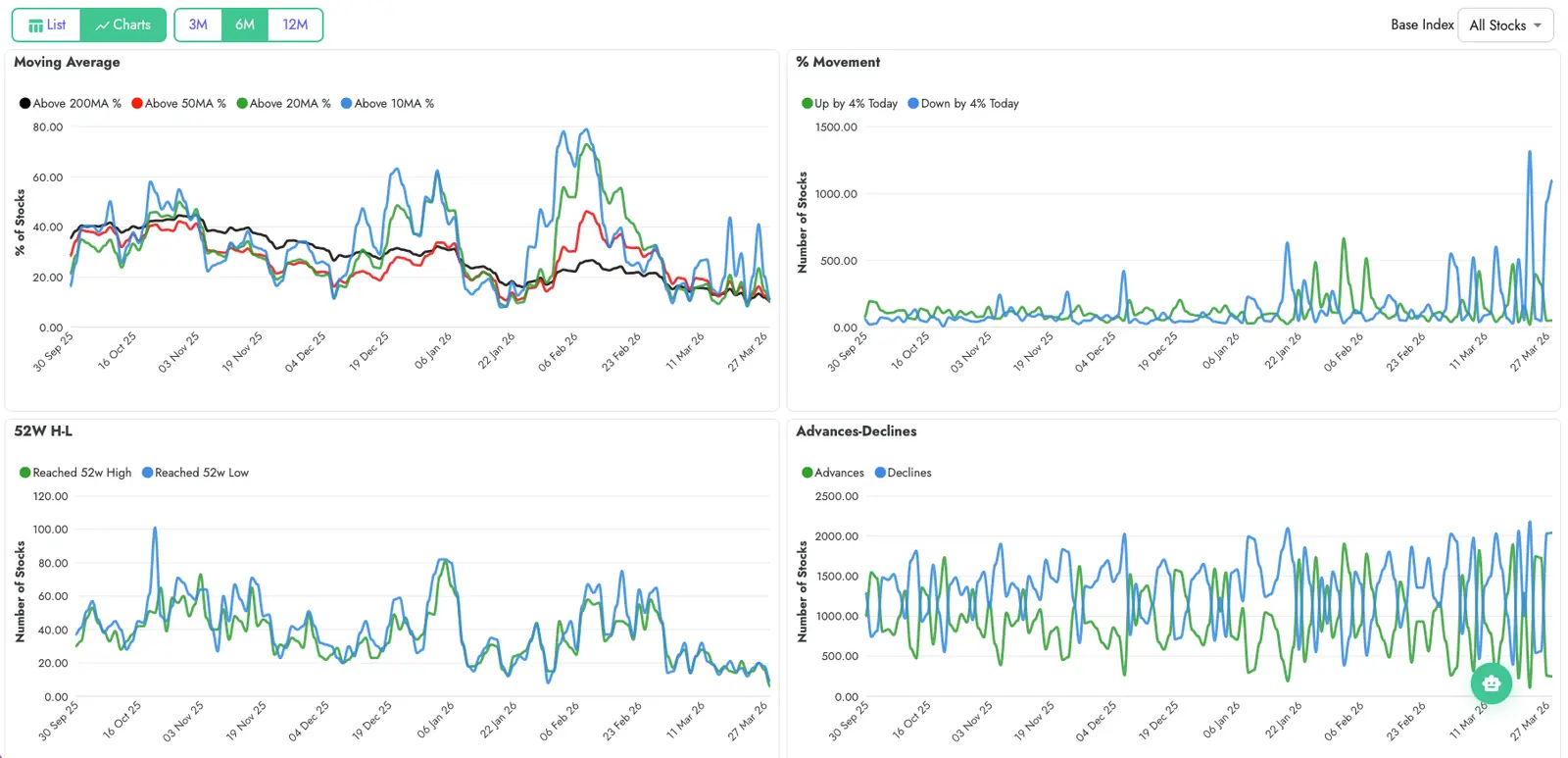1568x758 pixels.
Task: Switch to the 3M time range
Action: [198, 25]
